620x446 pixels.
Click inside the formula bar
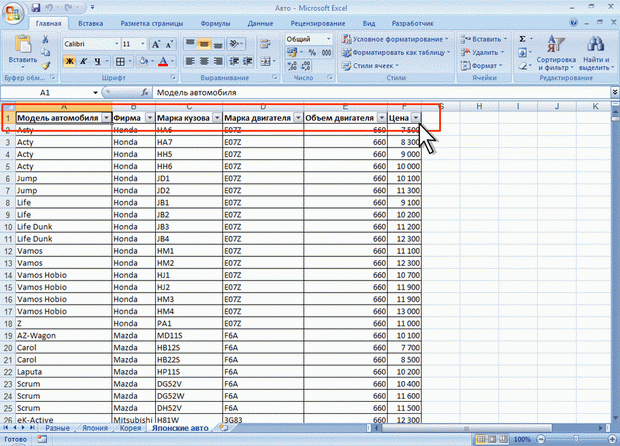tap(382, 93)
